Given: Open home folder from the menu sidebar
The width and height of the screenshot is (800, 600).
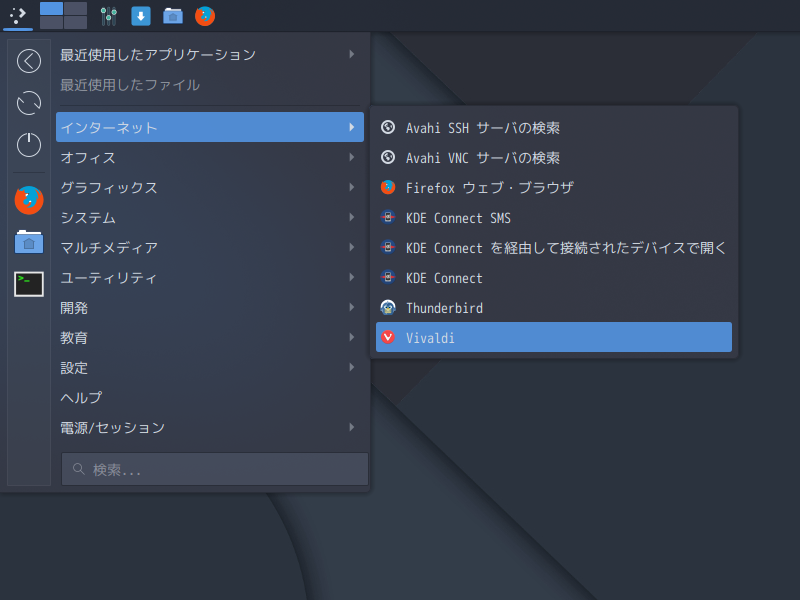Looking at the screenshot, I should pyautogui.click(x=29, y=242).
